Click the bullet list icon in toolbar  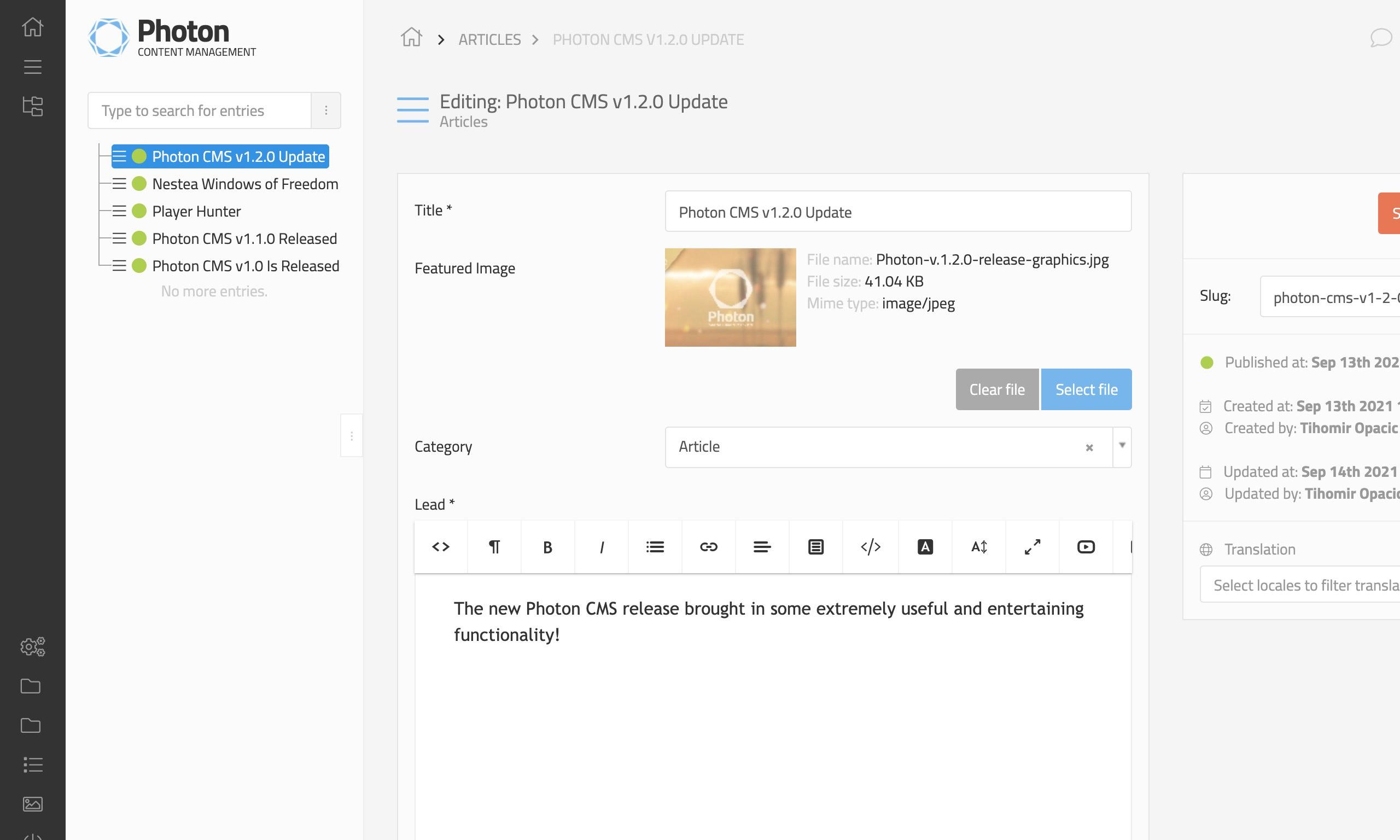[655, 547]
